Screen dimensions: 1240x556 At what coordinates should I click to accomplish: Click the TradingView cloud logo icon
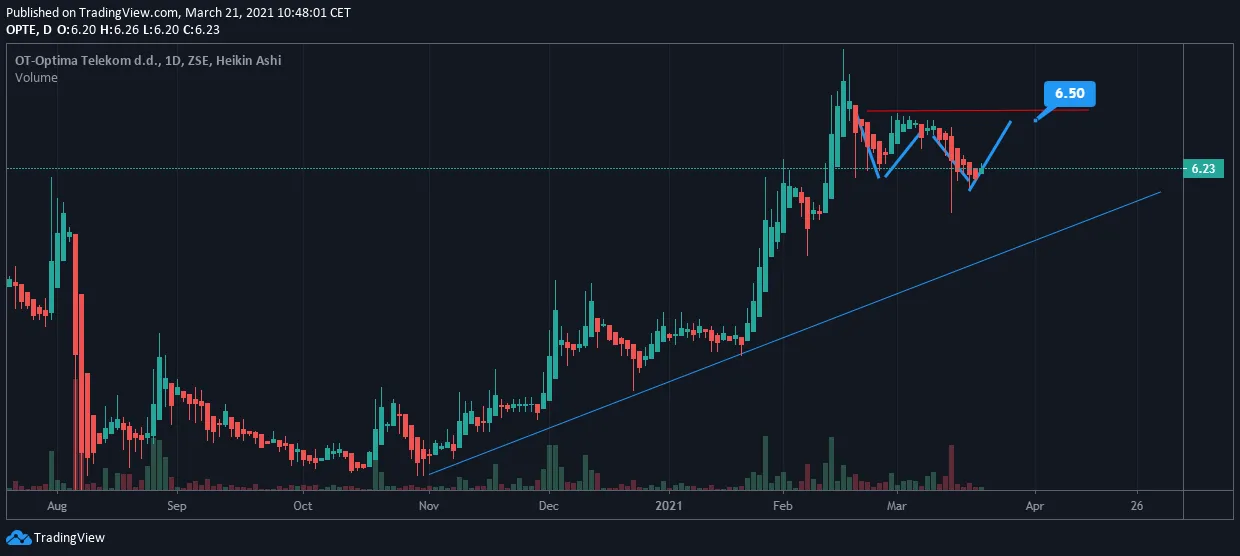pyautogui.click(x=18, y=537)
